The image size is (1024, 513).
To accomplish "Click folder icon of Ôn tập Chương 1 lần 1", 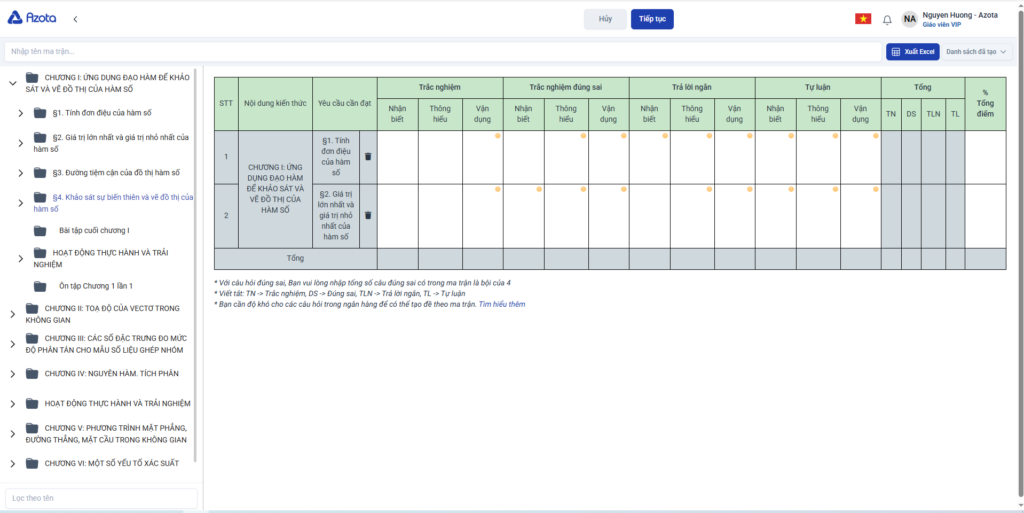I will tap(41, 285).
